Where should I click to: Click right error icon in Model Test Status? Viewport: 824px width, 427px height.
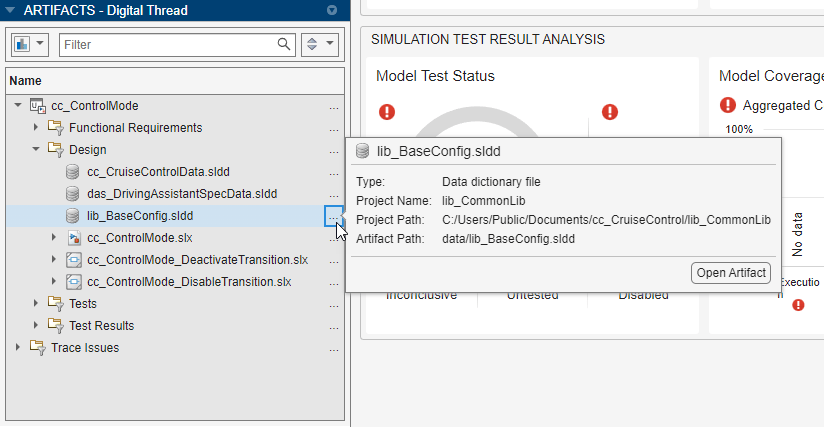(610, 112)
